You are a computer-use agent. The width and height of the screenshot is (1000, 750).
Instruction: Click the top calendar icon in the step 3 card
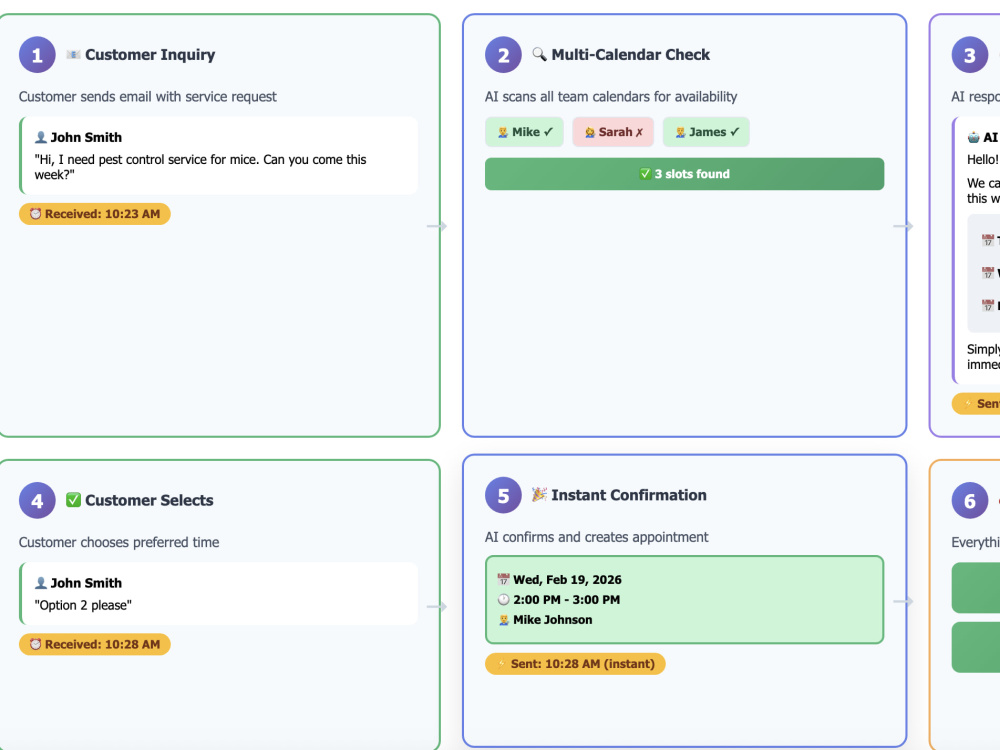988,240
